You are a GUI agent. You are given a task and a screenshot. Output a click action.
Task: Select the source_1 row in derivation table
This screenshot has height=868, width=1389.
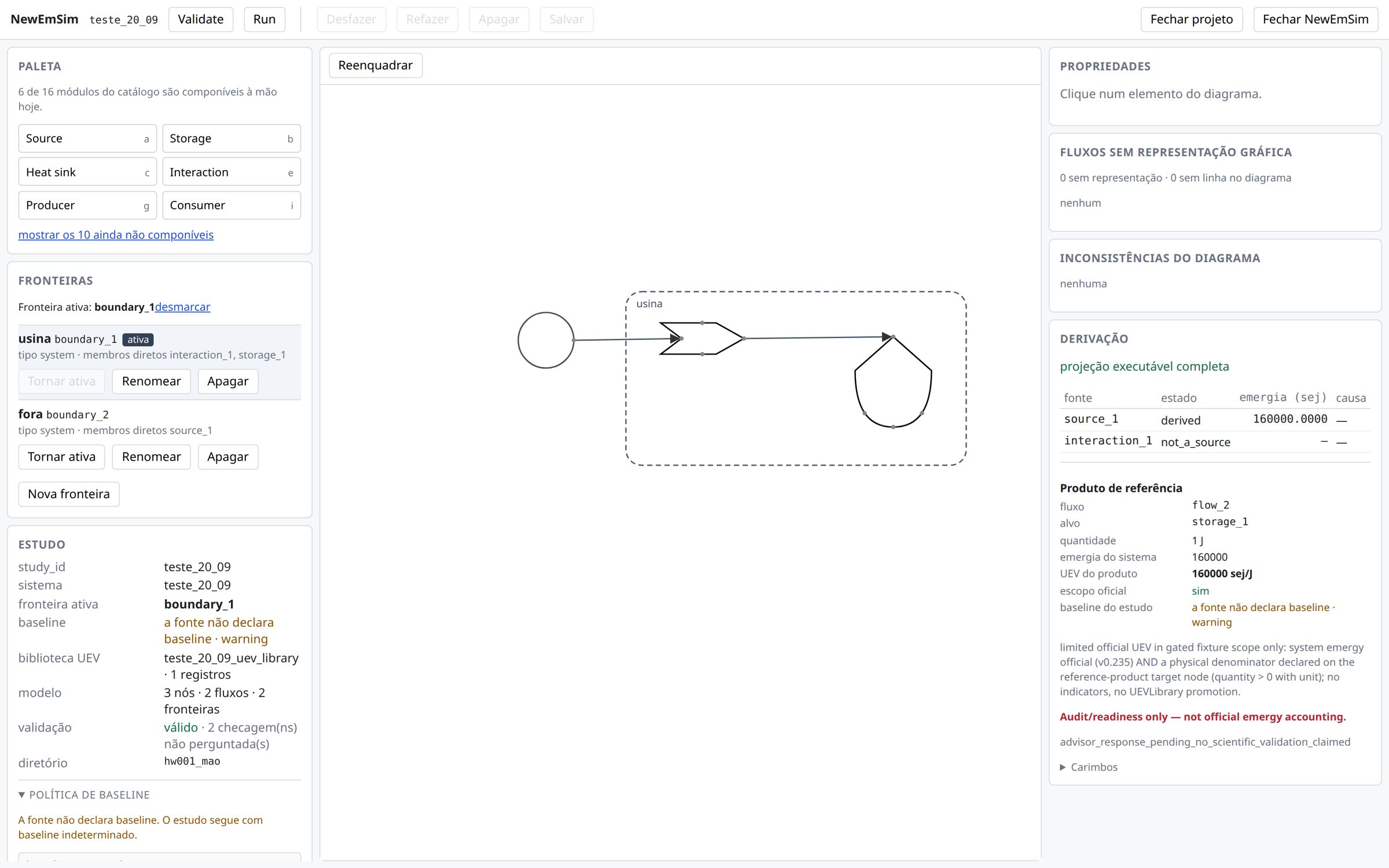pos(1215,420)
